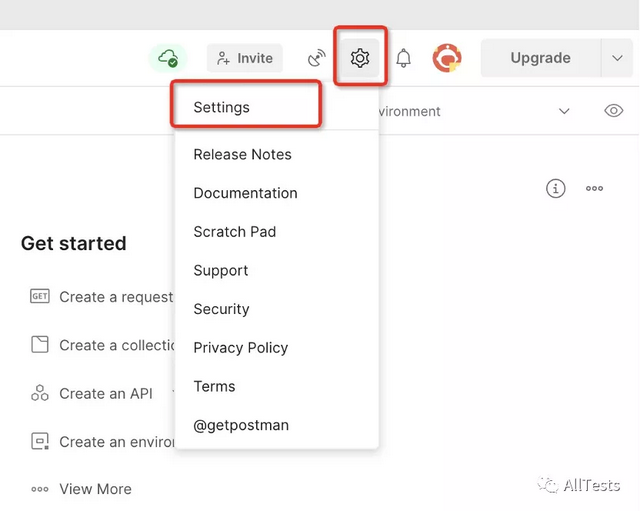Toggle the environment quick look eye

(x=613, y=111)
